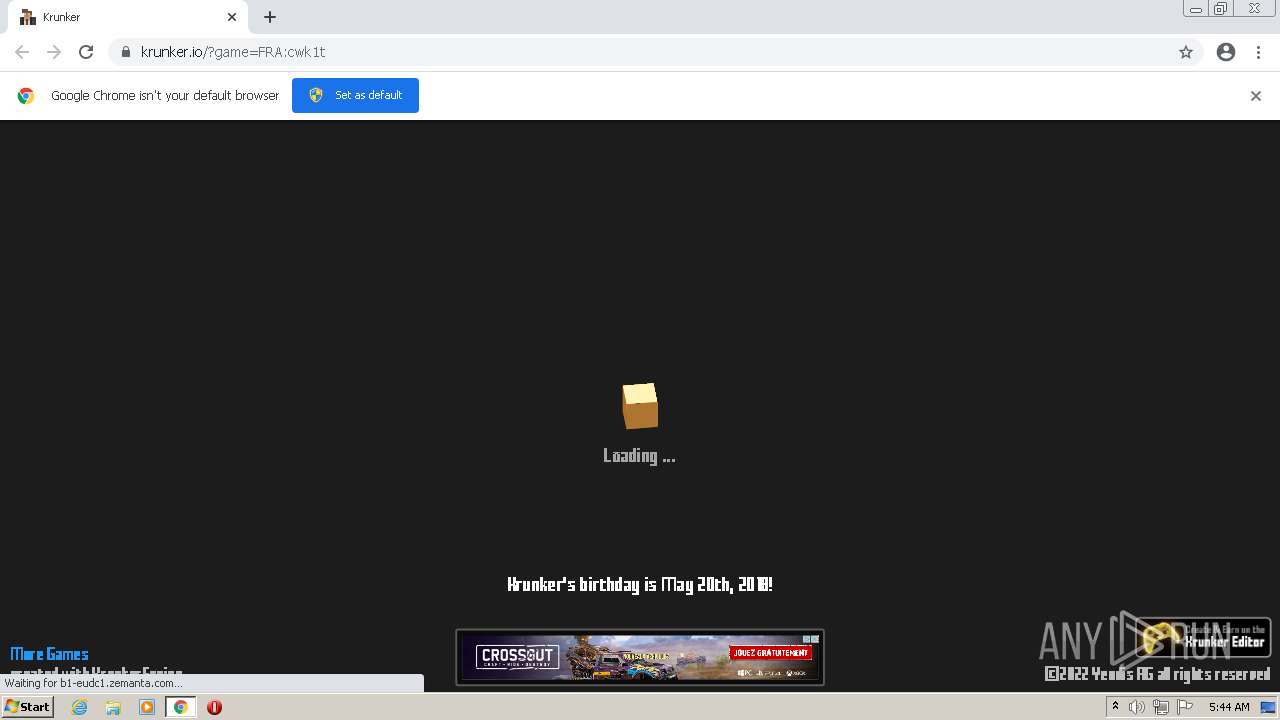The width and height of the screenshot is (1280, 720).
Task: Open the Windows Start menu
Action: pyautogui.click(x=28, y=707)
